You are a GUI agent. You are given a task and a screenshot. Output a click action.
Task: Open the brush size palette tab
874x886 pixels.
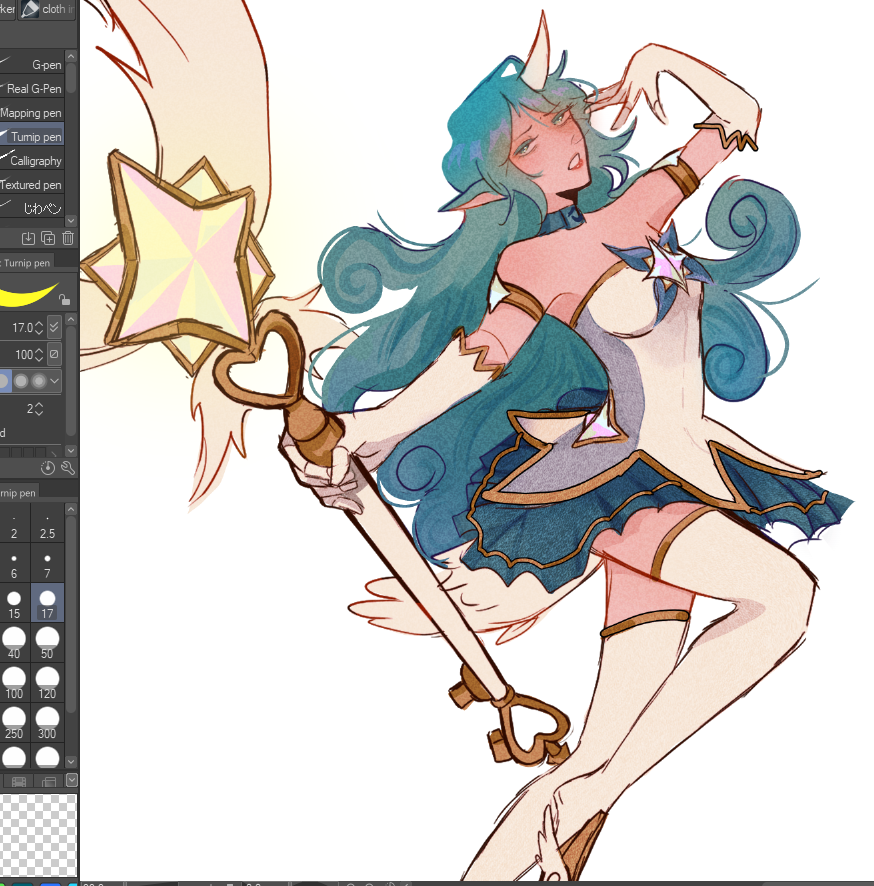pos(19,493)
